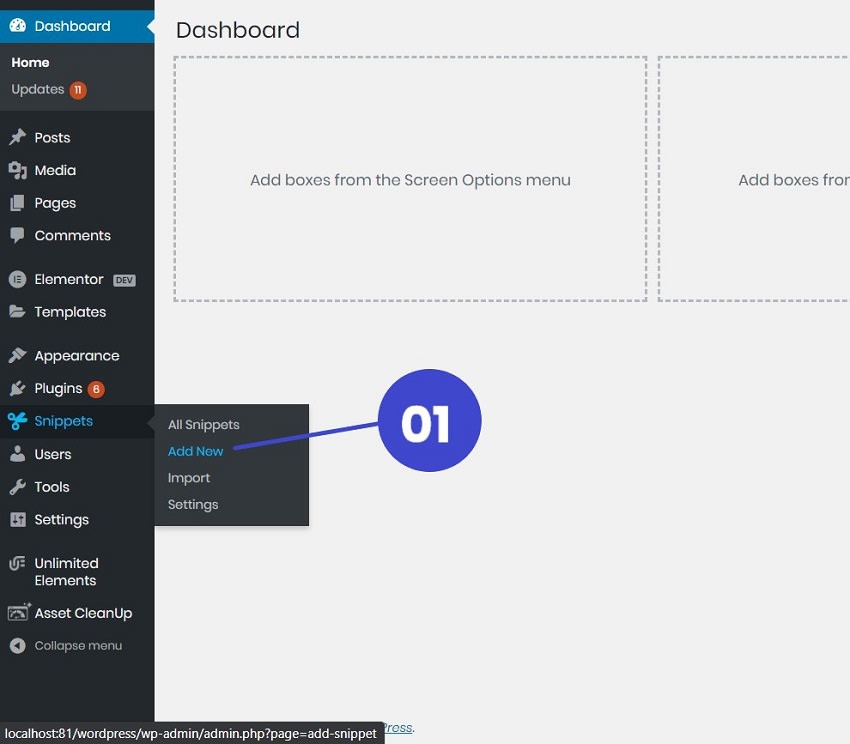Click the Elementor logo icon

[17, 279]
